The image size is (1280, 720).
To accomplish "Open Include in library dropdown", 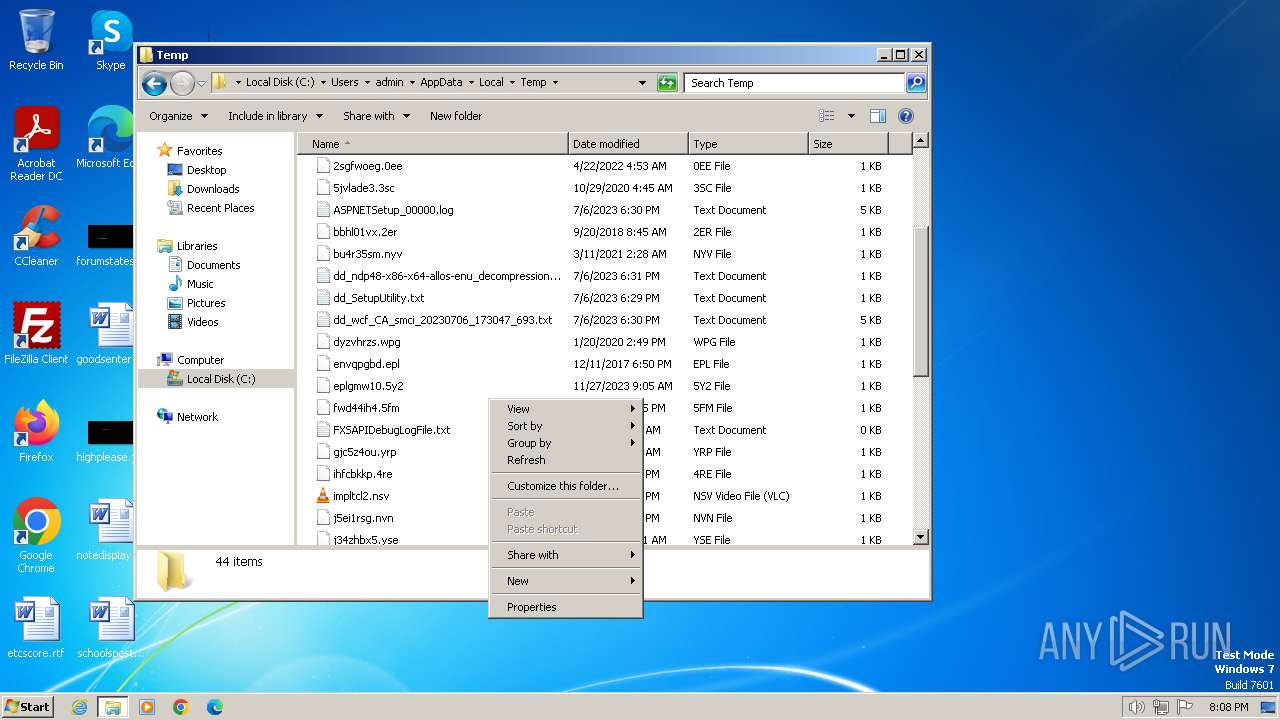I will [275, 116].
